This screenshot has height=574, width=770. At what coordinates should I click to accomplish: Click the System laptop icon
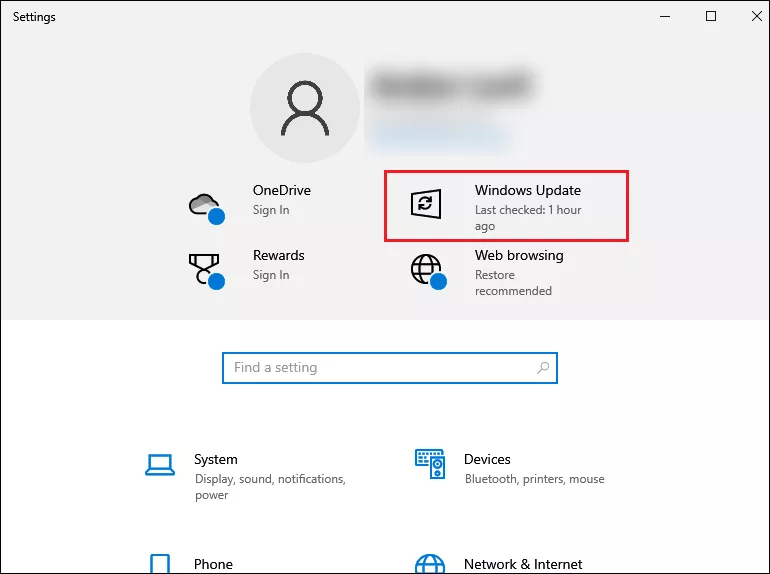coord(160,465)
